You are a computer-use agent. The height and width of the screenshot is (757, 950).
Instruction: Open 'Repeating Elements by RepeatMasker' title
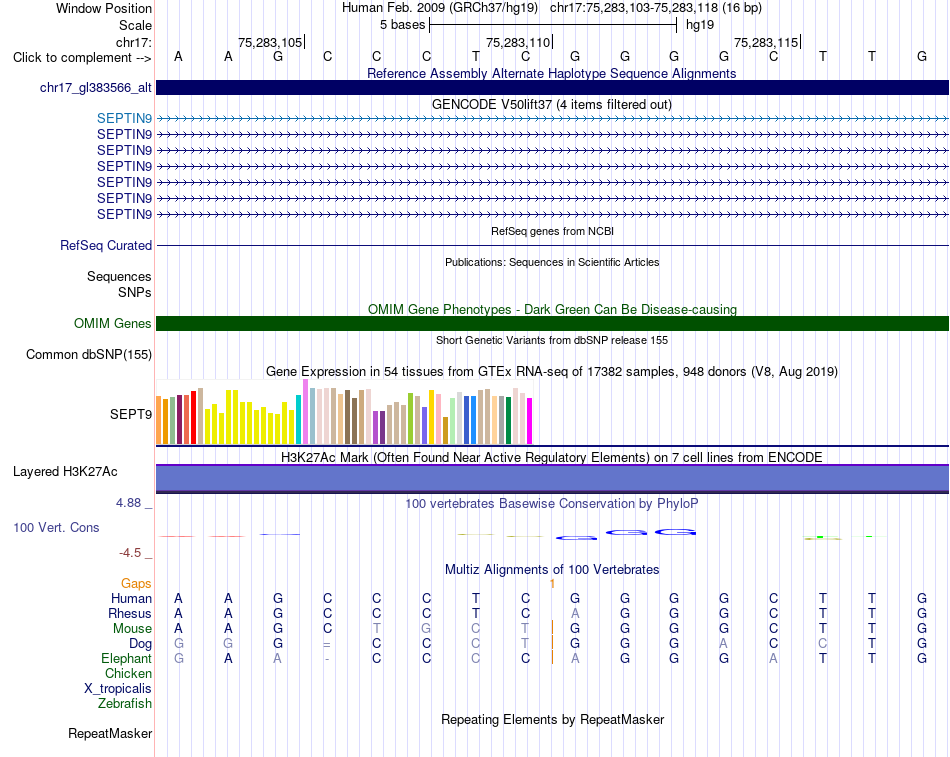click(553, 719)
